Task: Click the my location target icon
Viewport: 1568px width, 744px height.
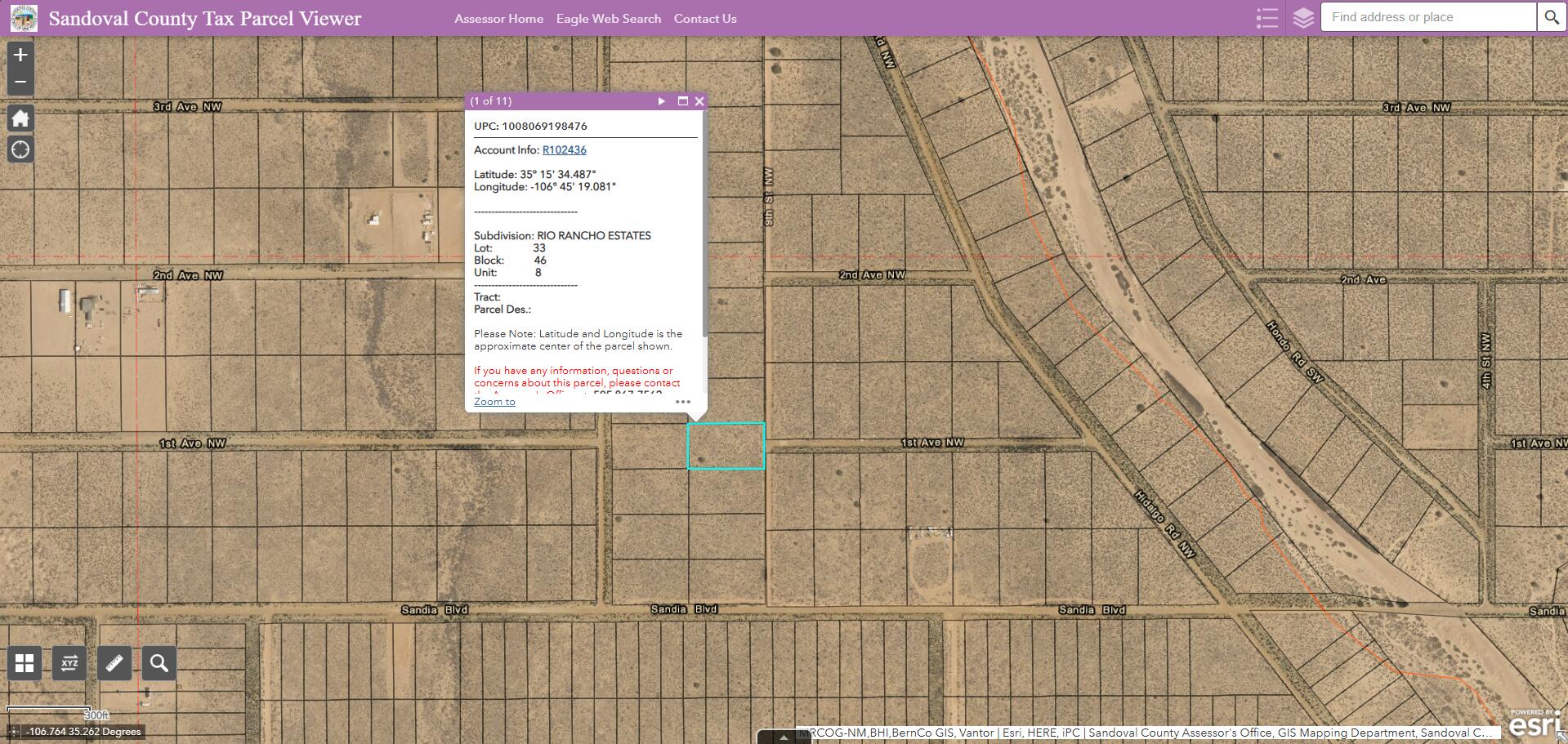Action: pos(20,149)
